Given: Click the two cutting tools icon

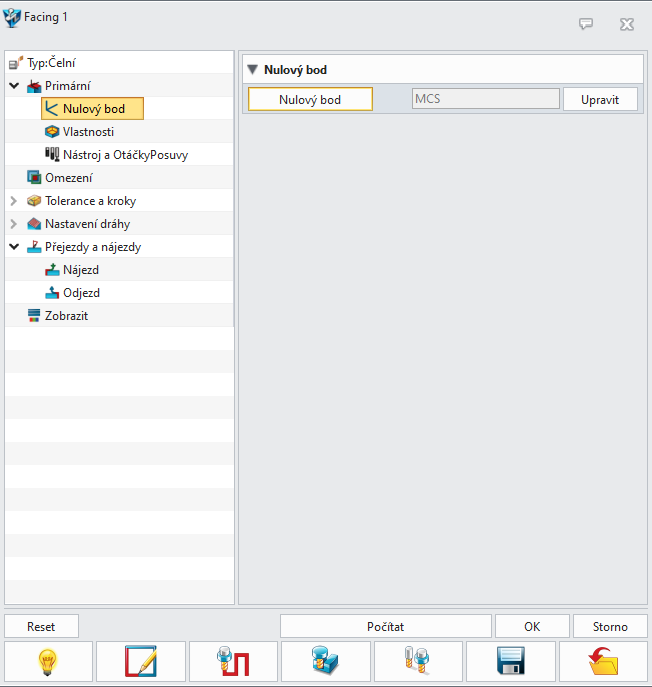Looking at the screenshot, I should tap(417, 661).
